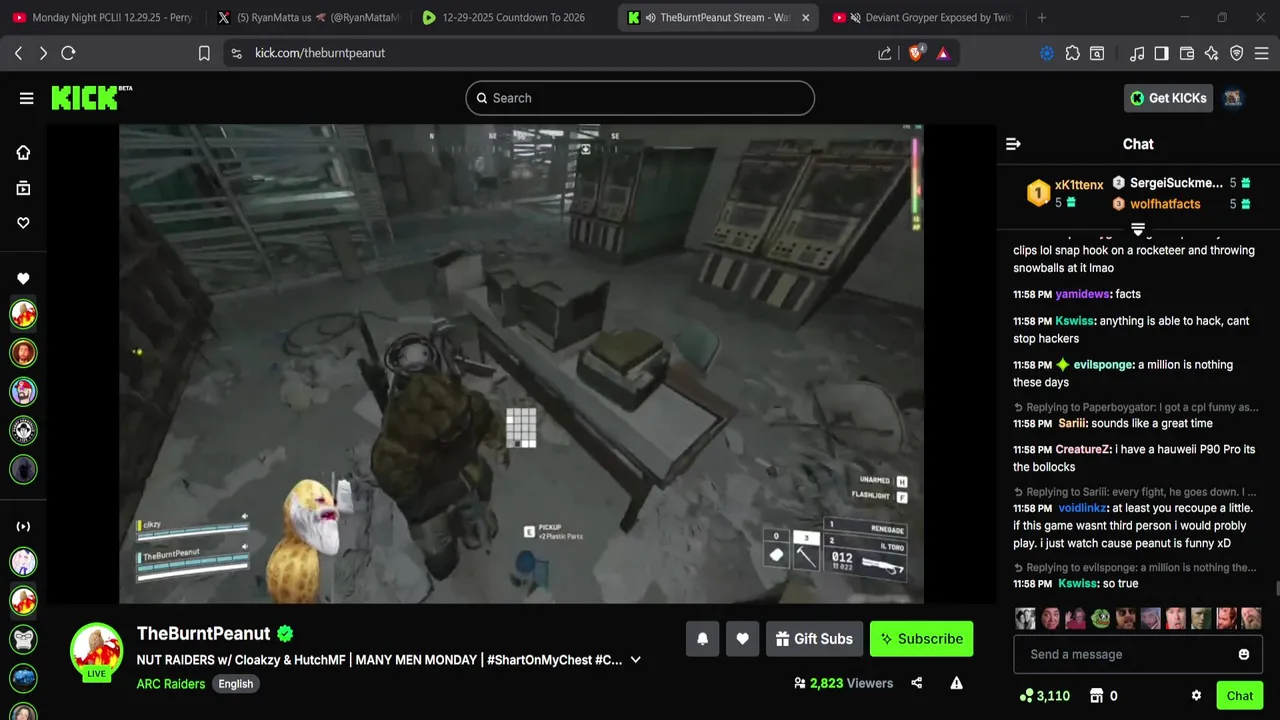Image resolution: width=1280 pixels, height=720 pixels.
Task: Reload the current page
Action: tap(68, 53)
